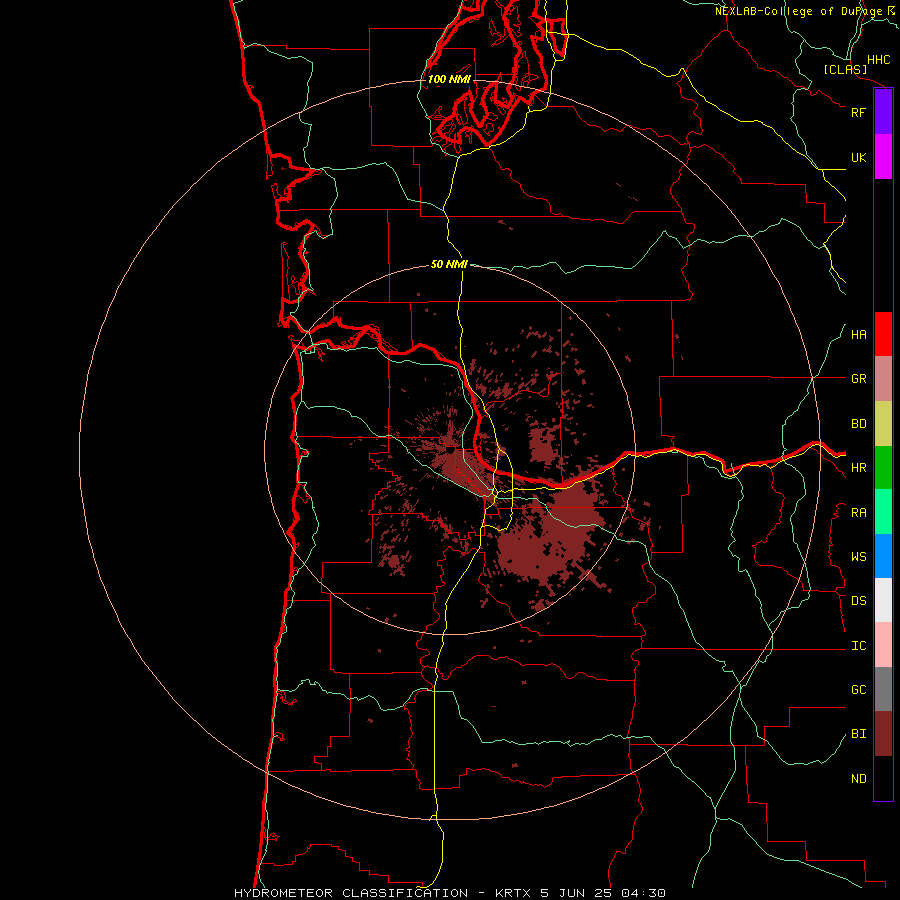
Task: Click the ND legend label
Action: coord(858,779)
